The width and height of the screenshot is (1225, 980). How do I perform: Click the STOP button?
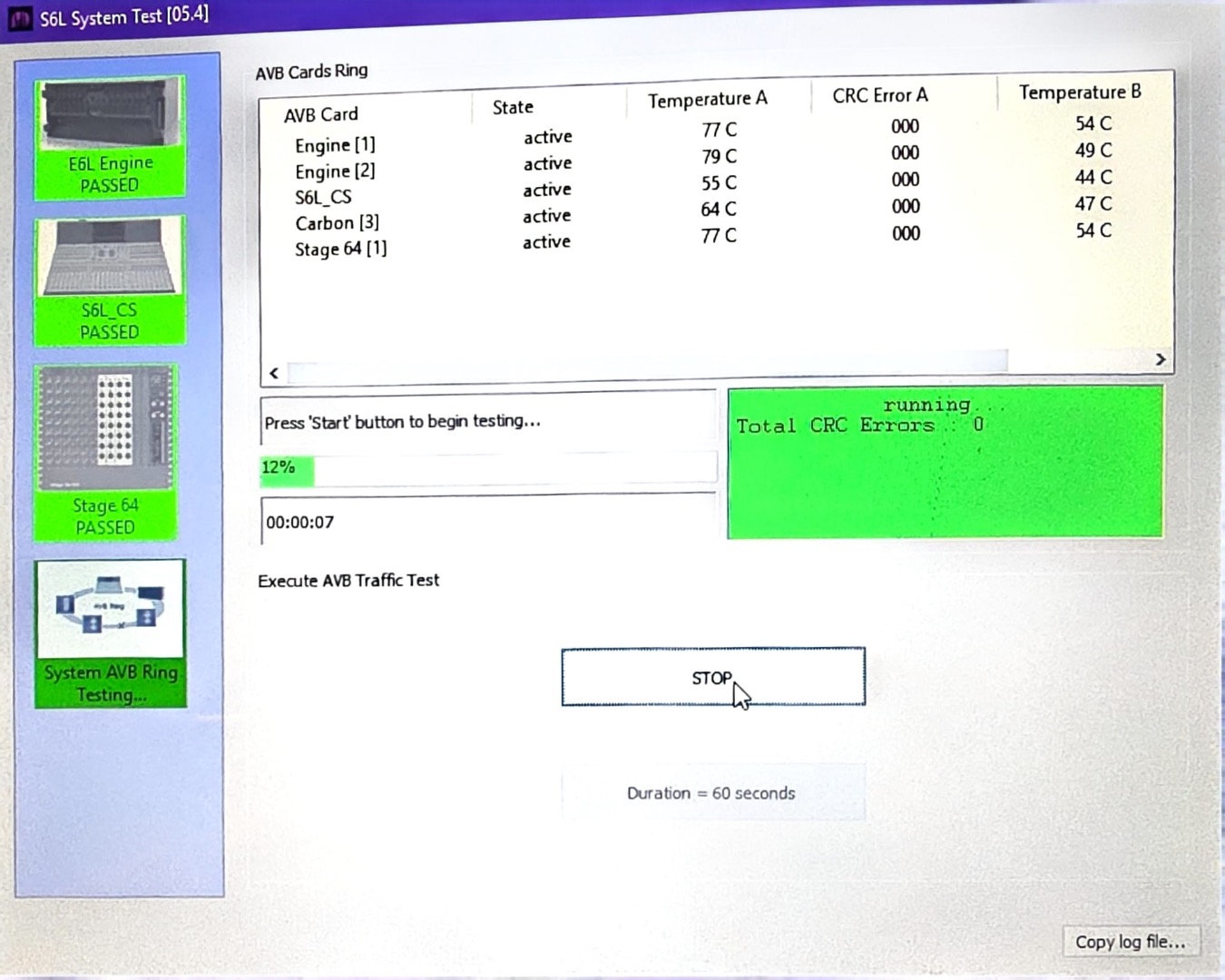713,677
